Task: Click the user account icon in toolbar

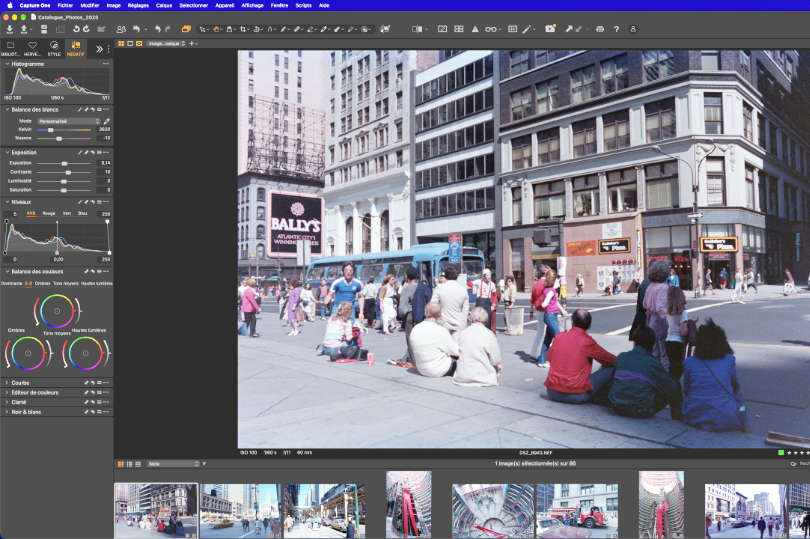Action: click(633, 29)
